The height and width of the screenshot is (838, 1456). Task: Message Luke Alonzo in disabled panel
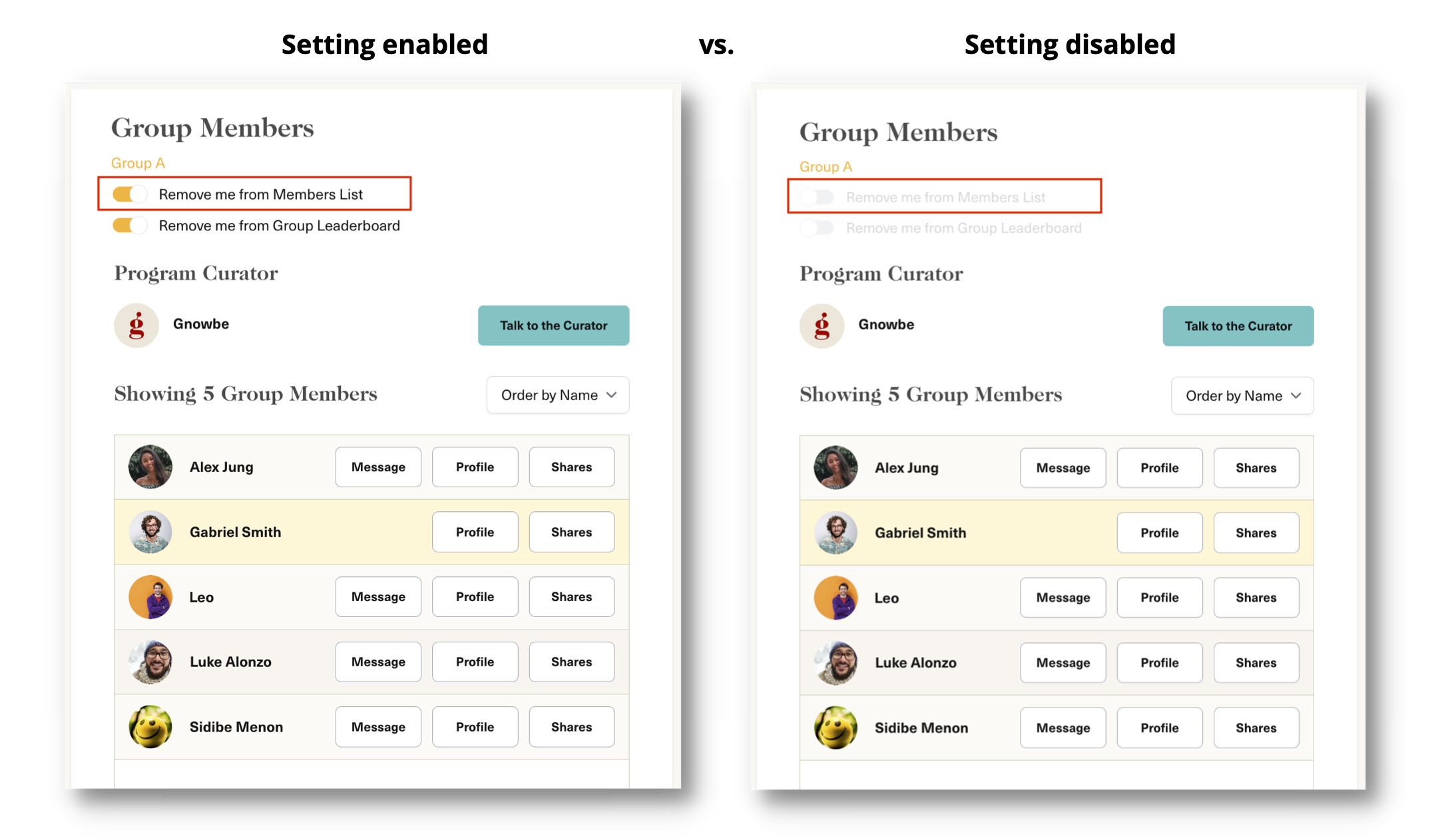(x=1063, y=662)
